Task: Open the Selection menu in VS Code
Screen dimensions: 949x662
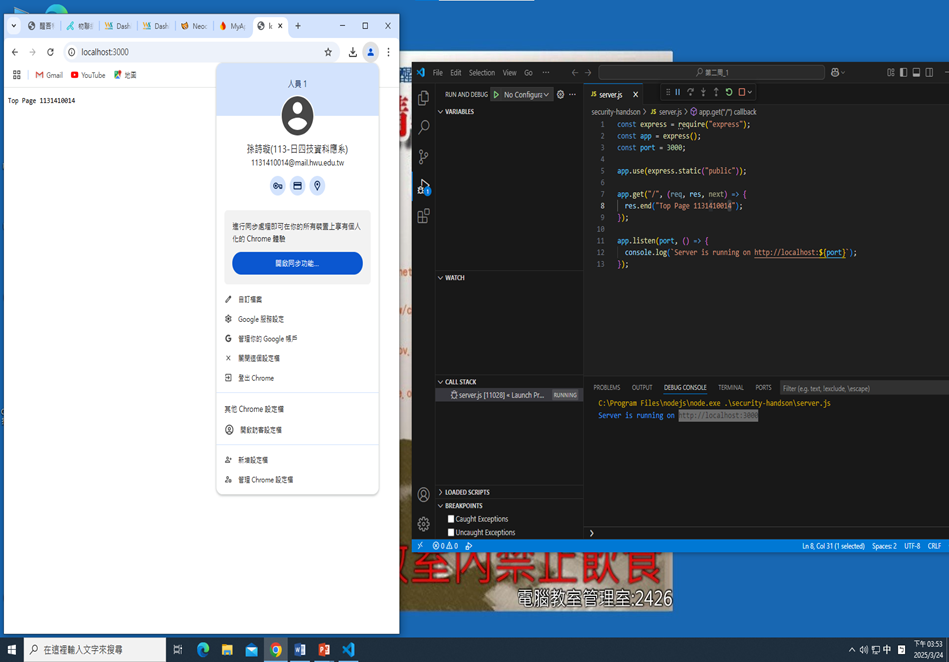Action: [x=481, y=73]
